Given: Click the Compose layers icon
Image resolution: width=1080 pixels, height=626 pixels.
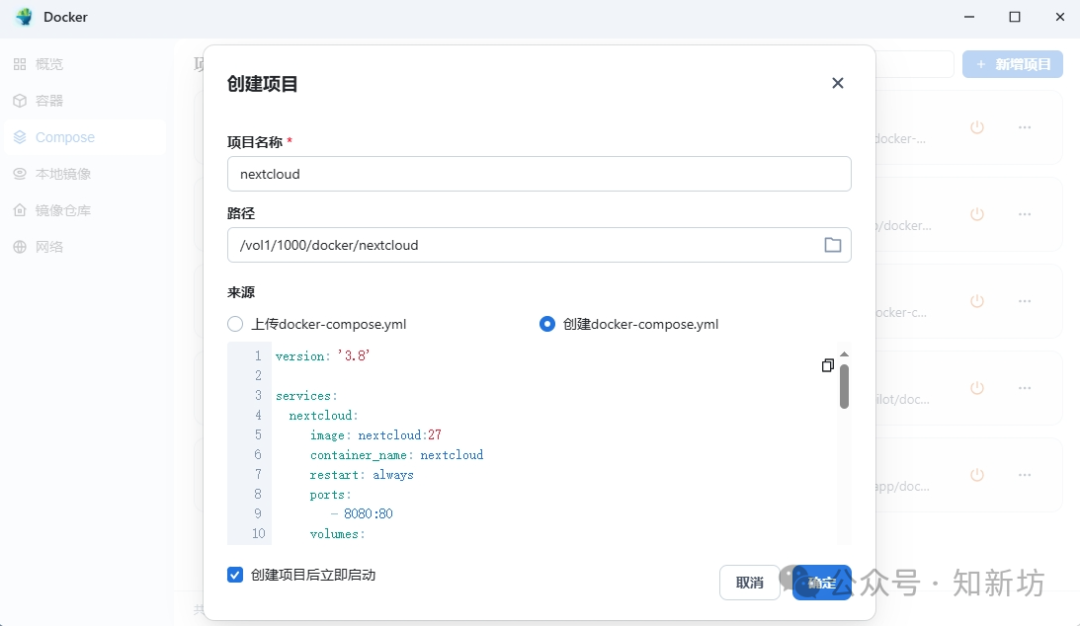Looking at the screenshot, I should click(20, 137).
